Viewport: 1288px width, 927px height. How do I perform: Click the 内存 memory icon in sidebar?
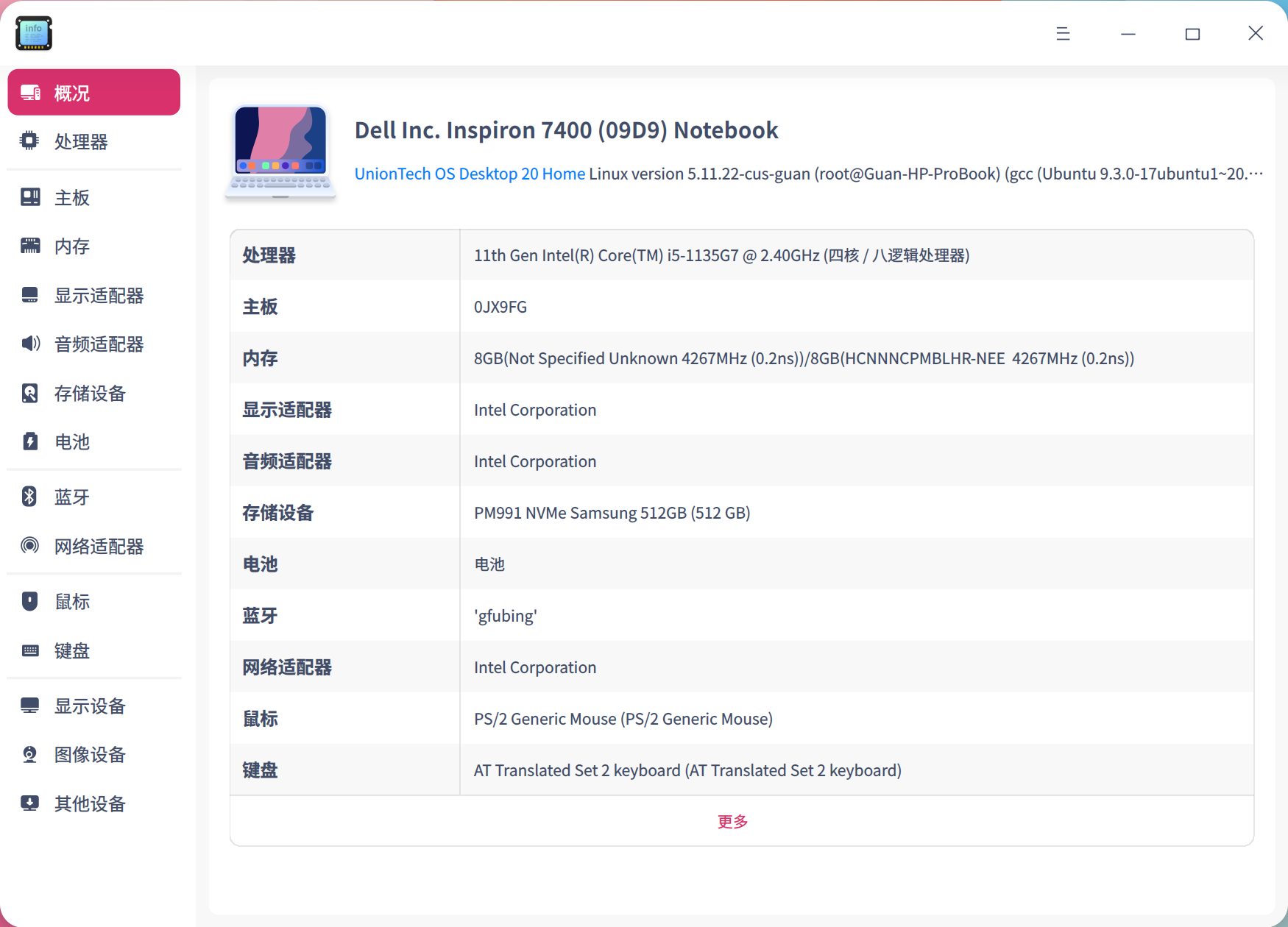point(30,246)
